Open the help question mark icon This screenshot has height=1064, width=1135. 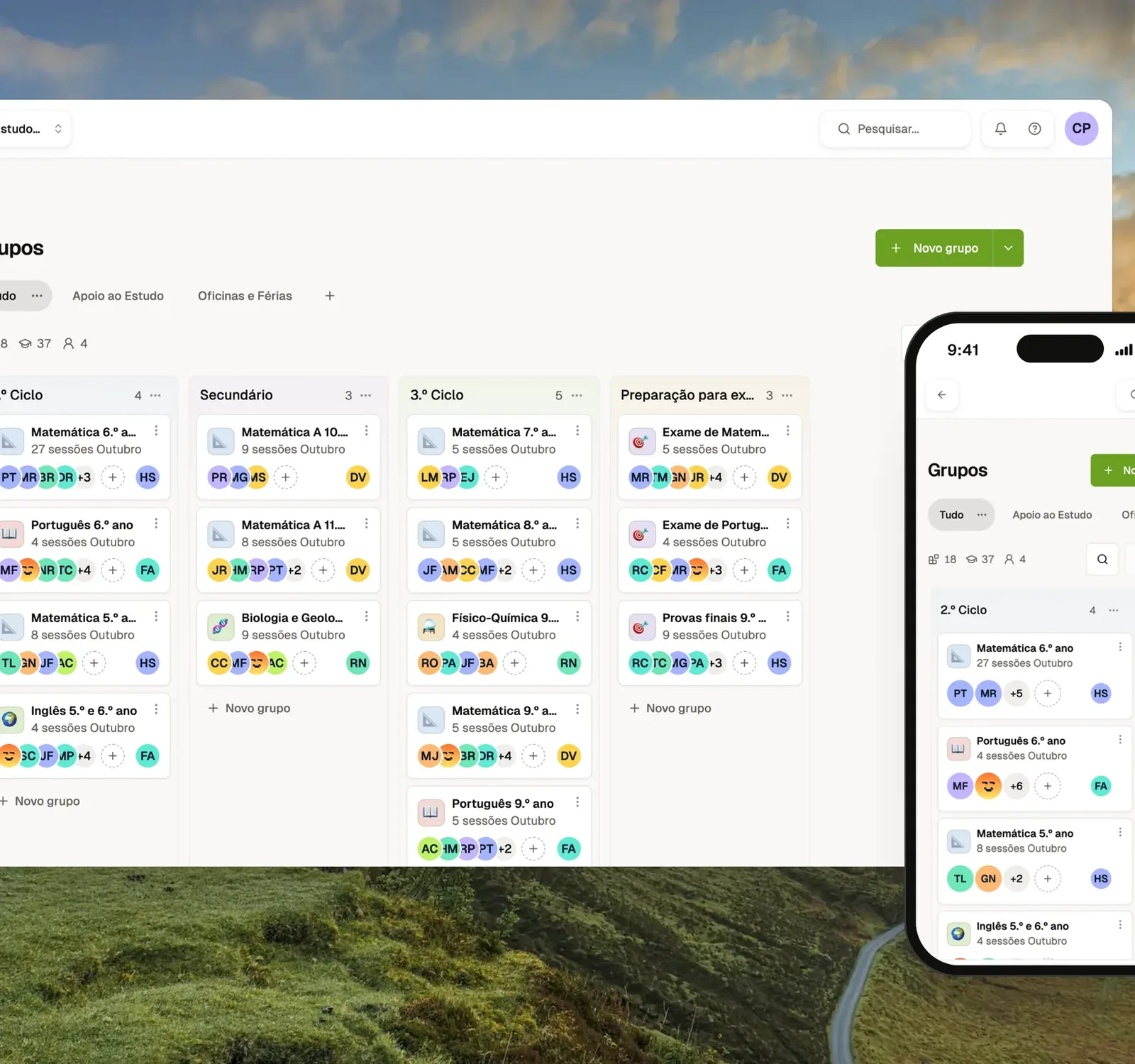coord(1034,128)
